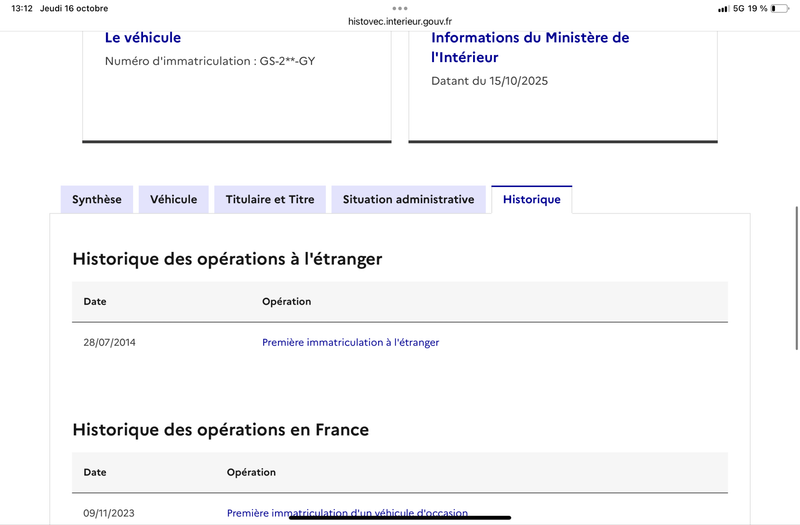The height and width of the screenshot is (525, 800).
Task: Click the 09/11/2023 date cell
Action: click(x=109, y=513)
